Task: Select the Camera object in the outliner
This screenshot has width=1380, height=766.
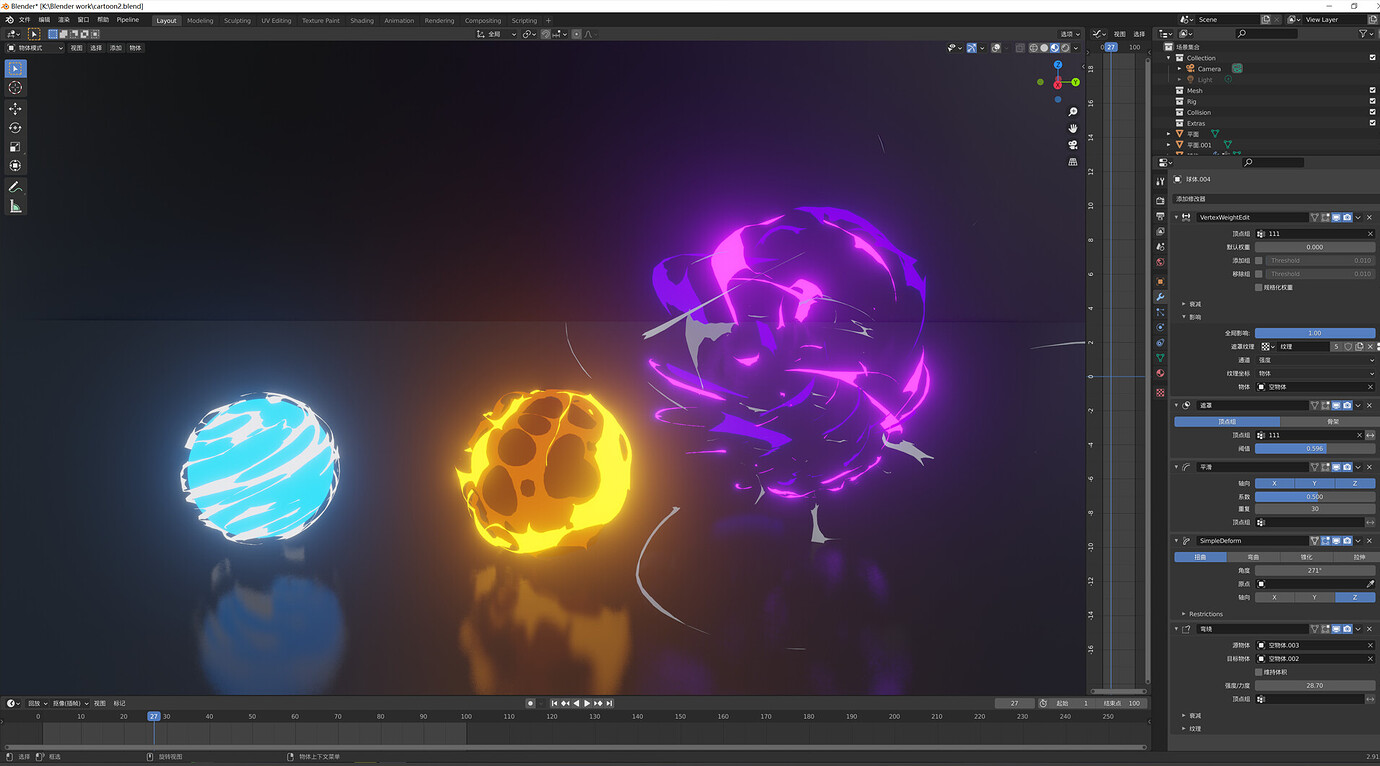Action: pyautogui.click(x=1208, y=68)
